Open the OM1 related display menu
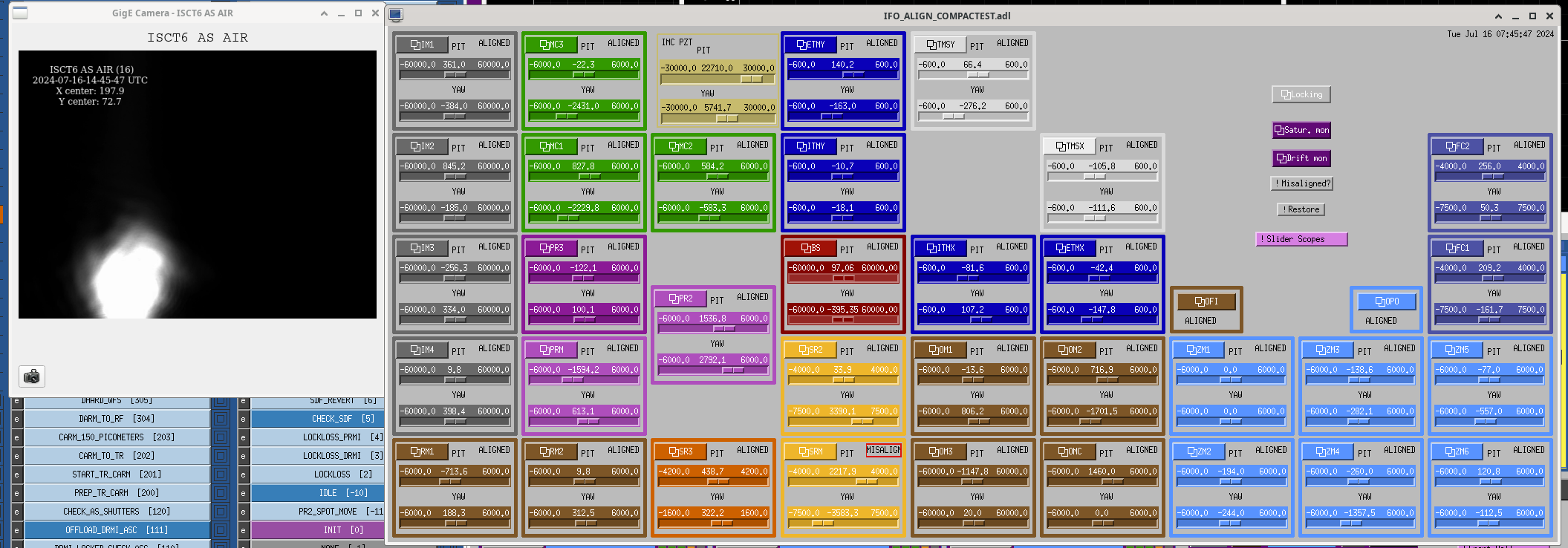The width and height of the screenshot is (1568, 548). pos(940,350)
